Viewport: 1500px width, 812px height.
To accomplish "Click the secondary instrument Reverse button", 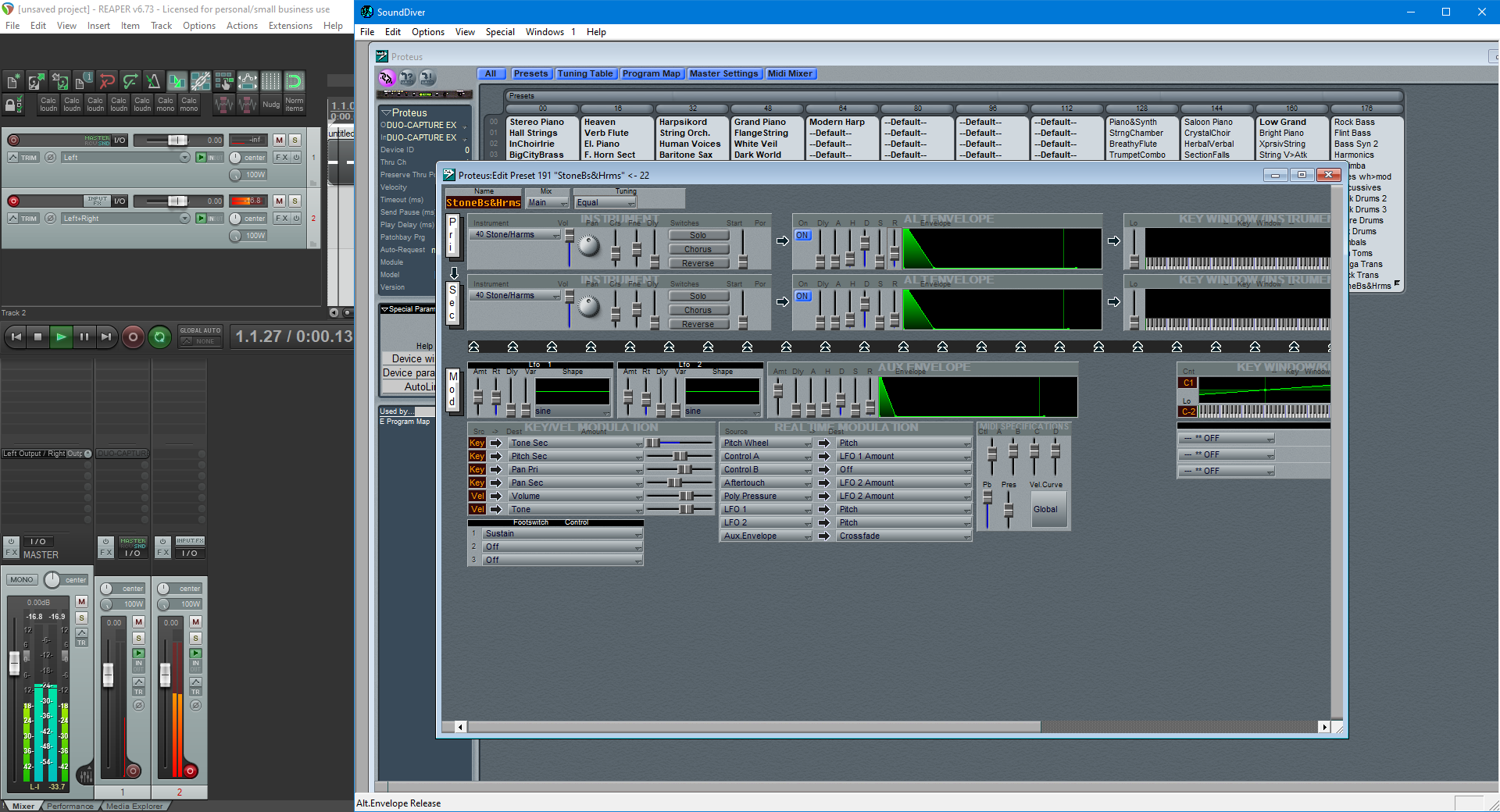I will (698, 324).
